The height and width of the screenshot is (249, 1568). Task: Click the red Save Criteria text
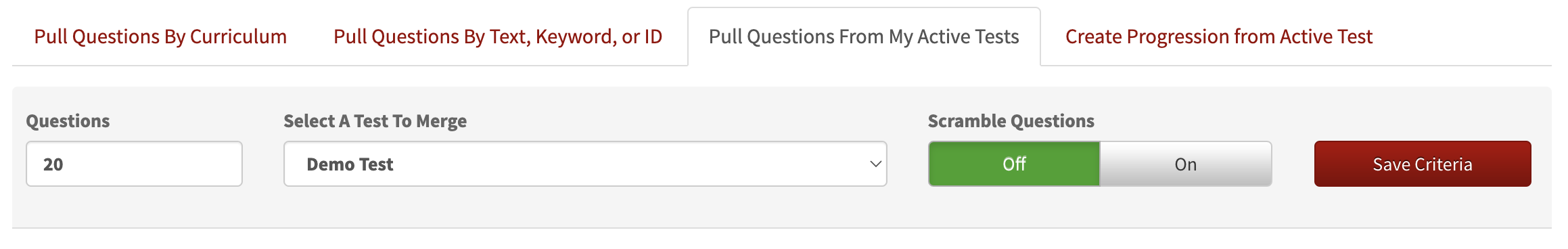pyautogui.click(x=1423, y=164)
